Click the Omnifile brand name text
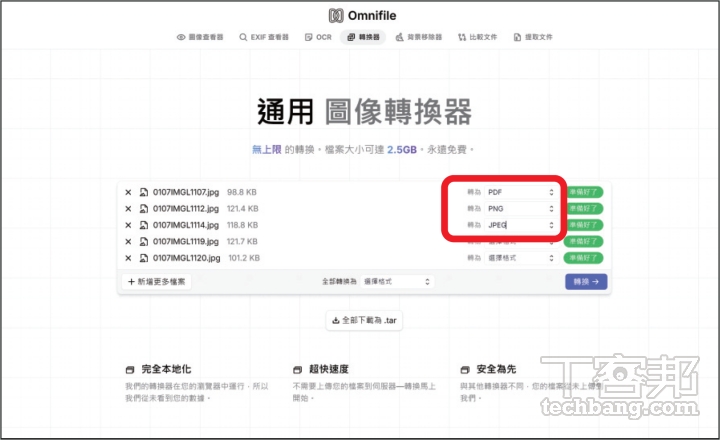 372,16
